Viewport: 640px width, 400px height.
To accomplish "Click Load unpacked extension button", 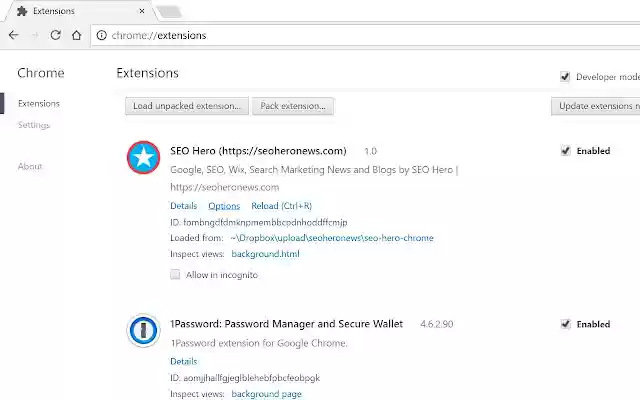I will (x=187, y=106).
